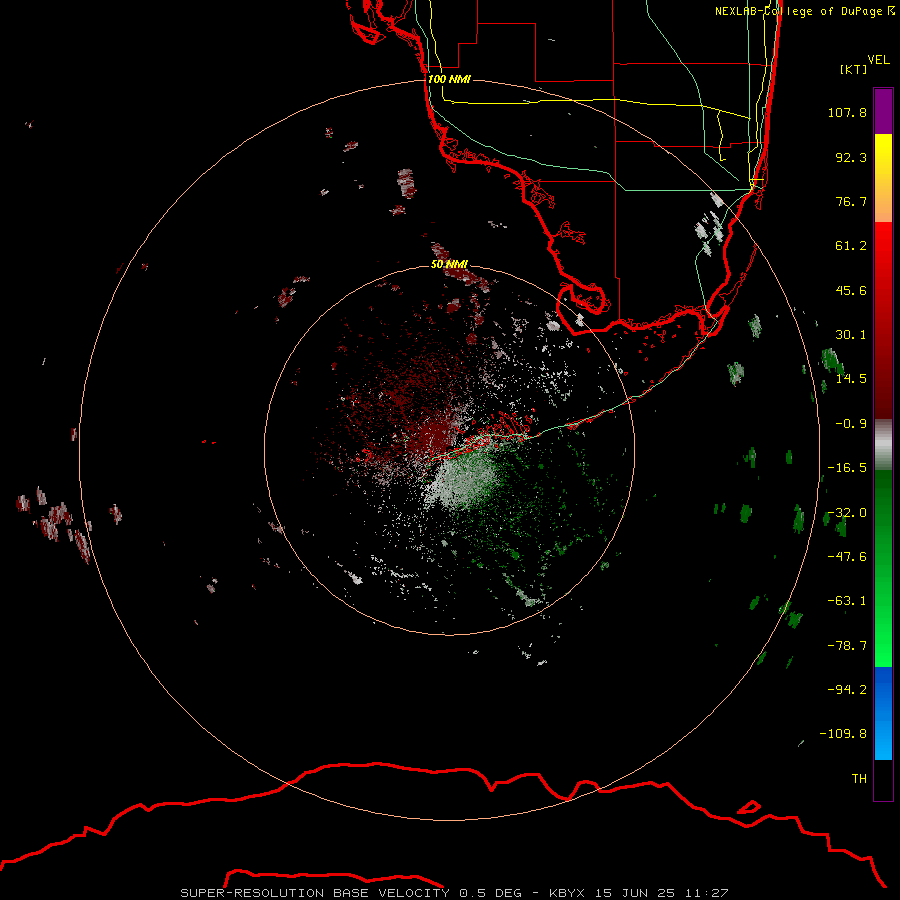Click the 92.3 legend value
This screenshot has height=900, width=900.
[x=851, y=157]
